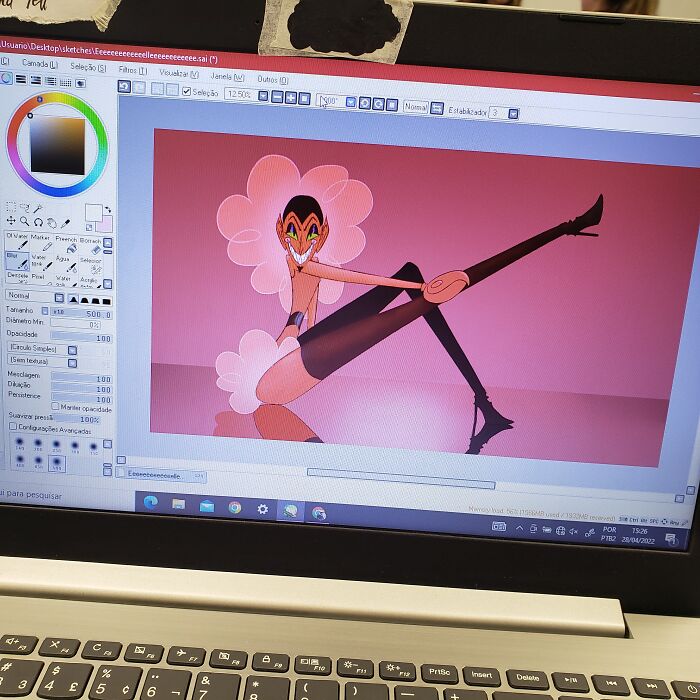The height and width of the screenshot is (700, 700).
Task: Click the undo arrow in the toolbar
Action: point(124,87)
